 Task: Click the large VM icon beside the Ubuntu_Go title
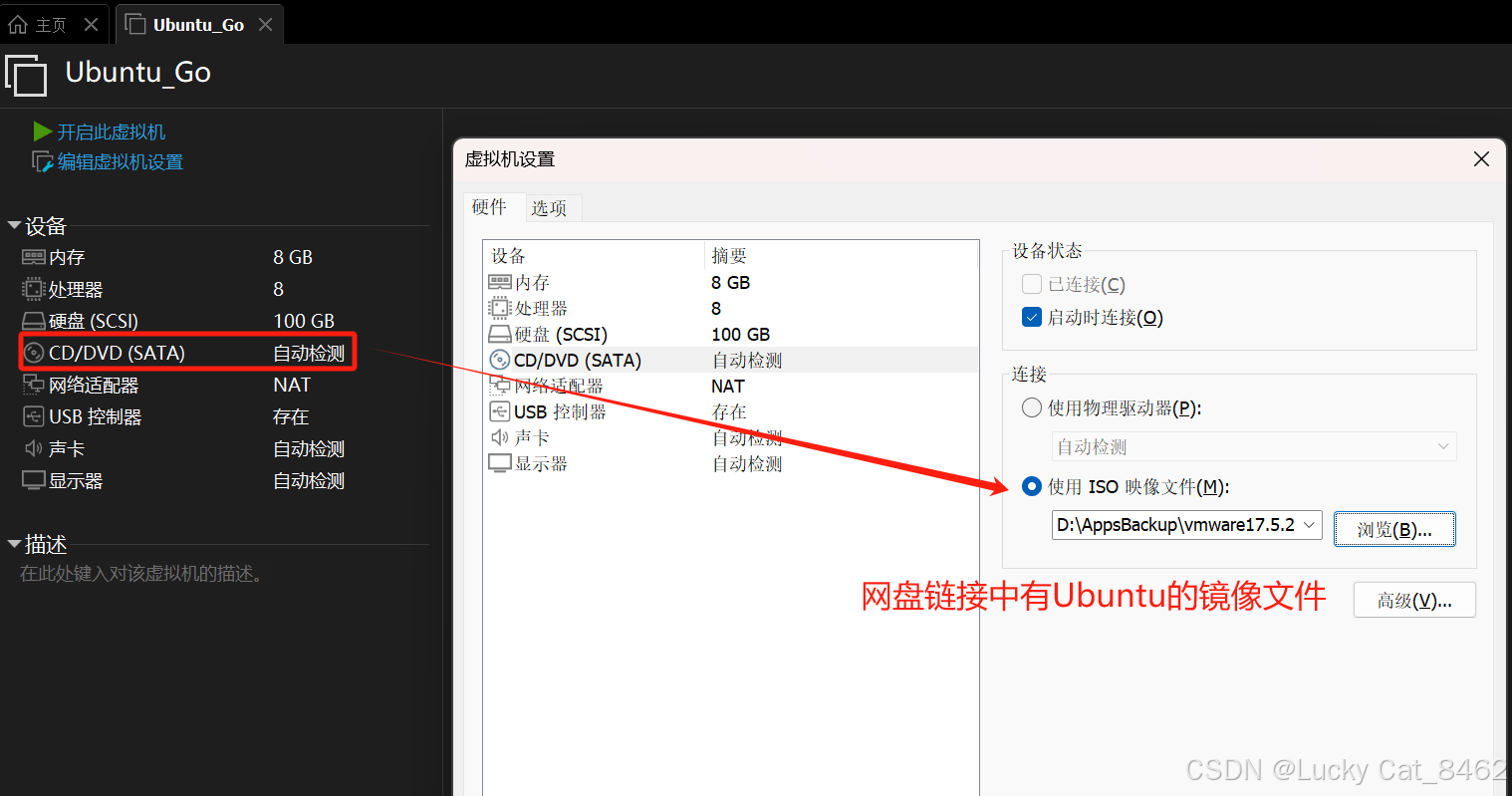pyautogui.click(x=26, y=76)
